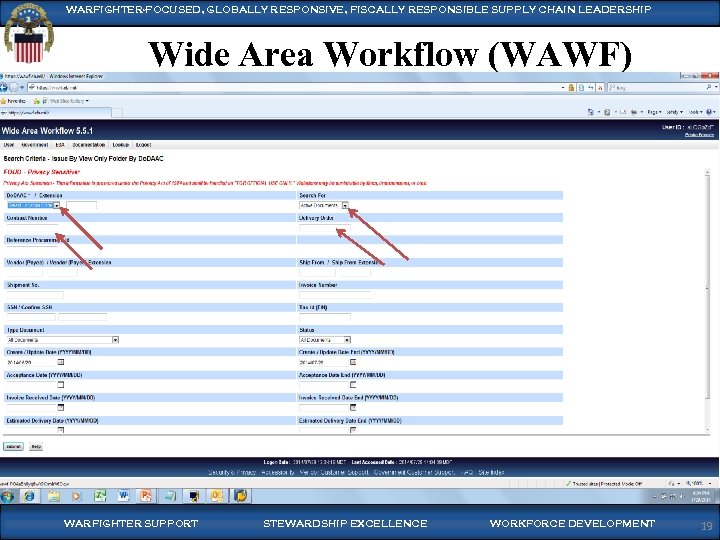This screenshot has height=540, width=720.
Task: Click the Windows Start orb
Action: click(x=7, y=496)
